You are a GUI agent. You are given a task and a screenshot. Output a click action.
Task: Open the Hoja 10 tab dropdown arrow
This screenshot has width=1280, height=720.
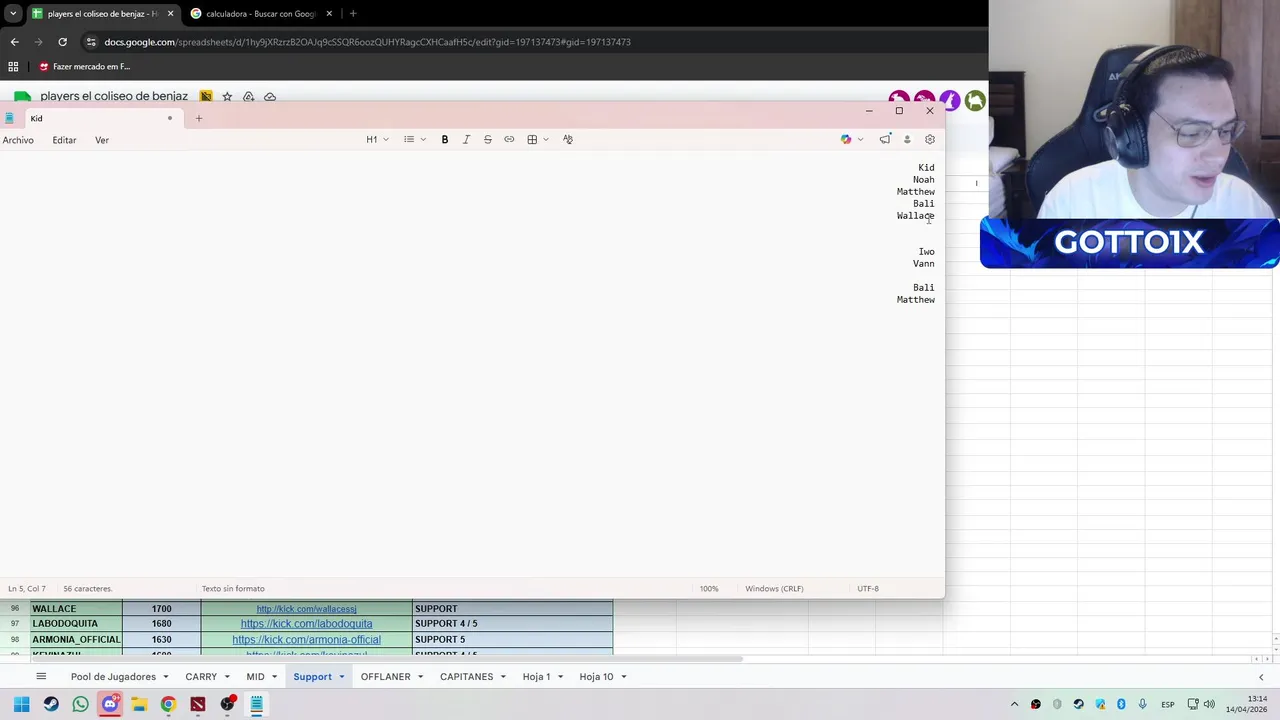[x=624, y=677]
